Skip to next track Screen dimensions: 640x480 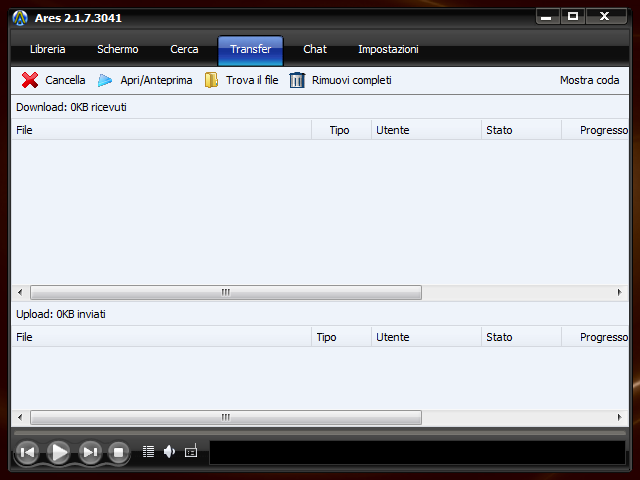point(90,453)
